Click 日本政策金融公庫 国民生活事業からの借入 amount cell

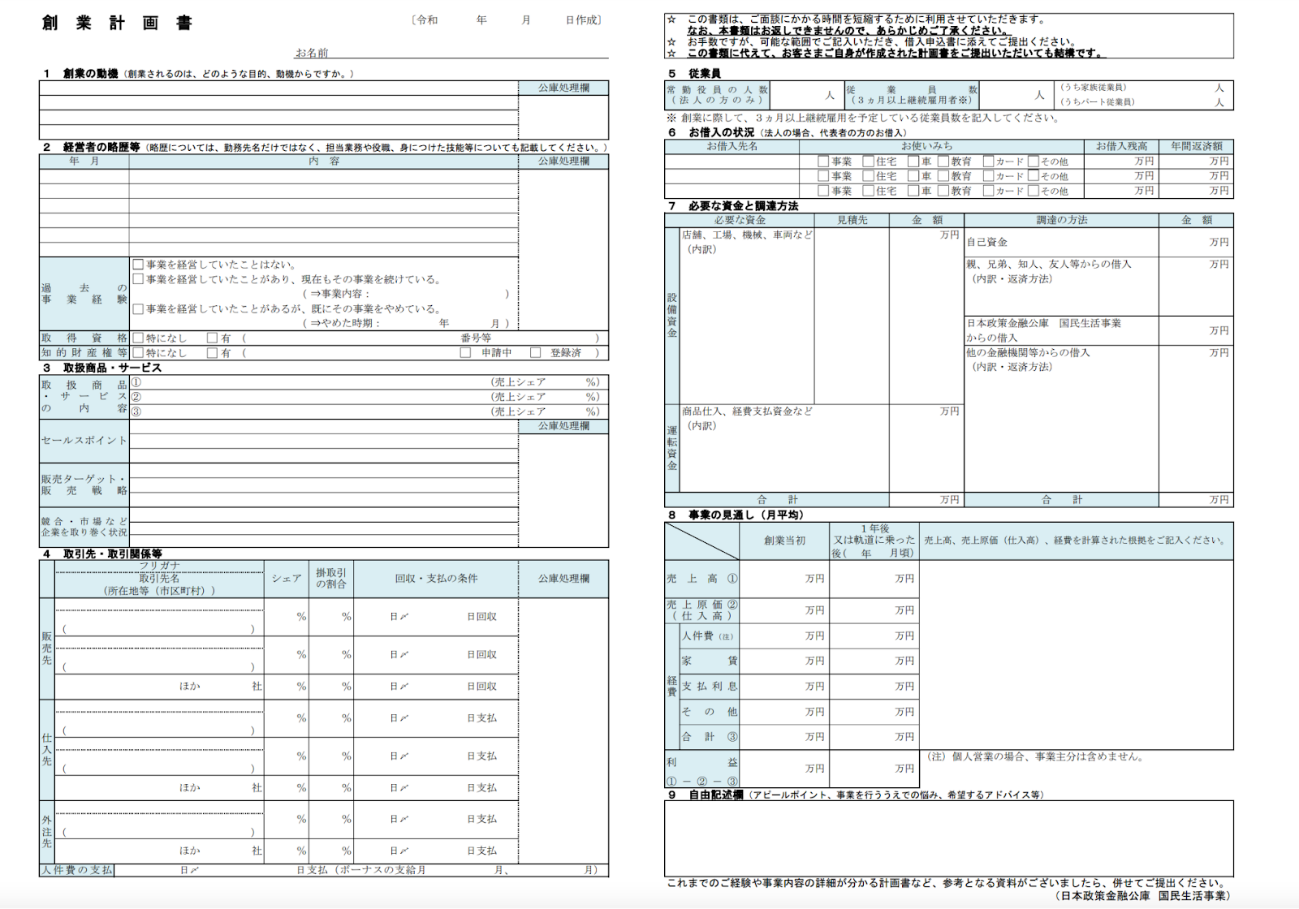pos(1196,331)
